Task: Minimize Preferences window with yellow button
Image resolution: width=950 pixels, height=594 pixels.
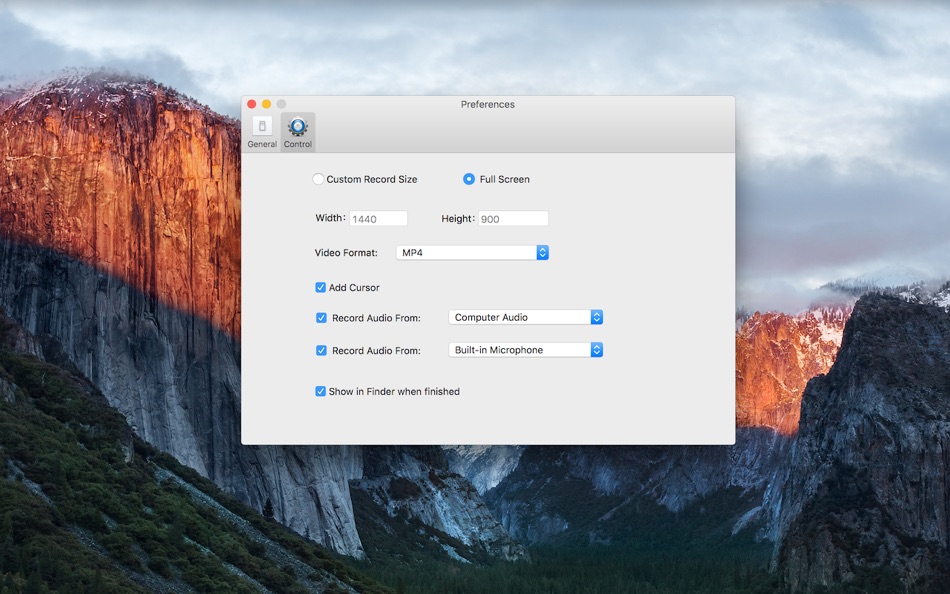Action: [266, 104]
